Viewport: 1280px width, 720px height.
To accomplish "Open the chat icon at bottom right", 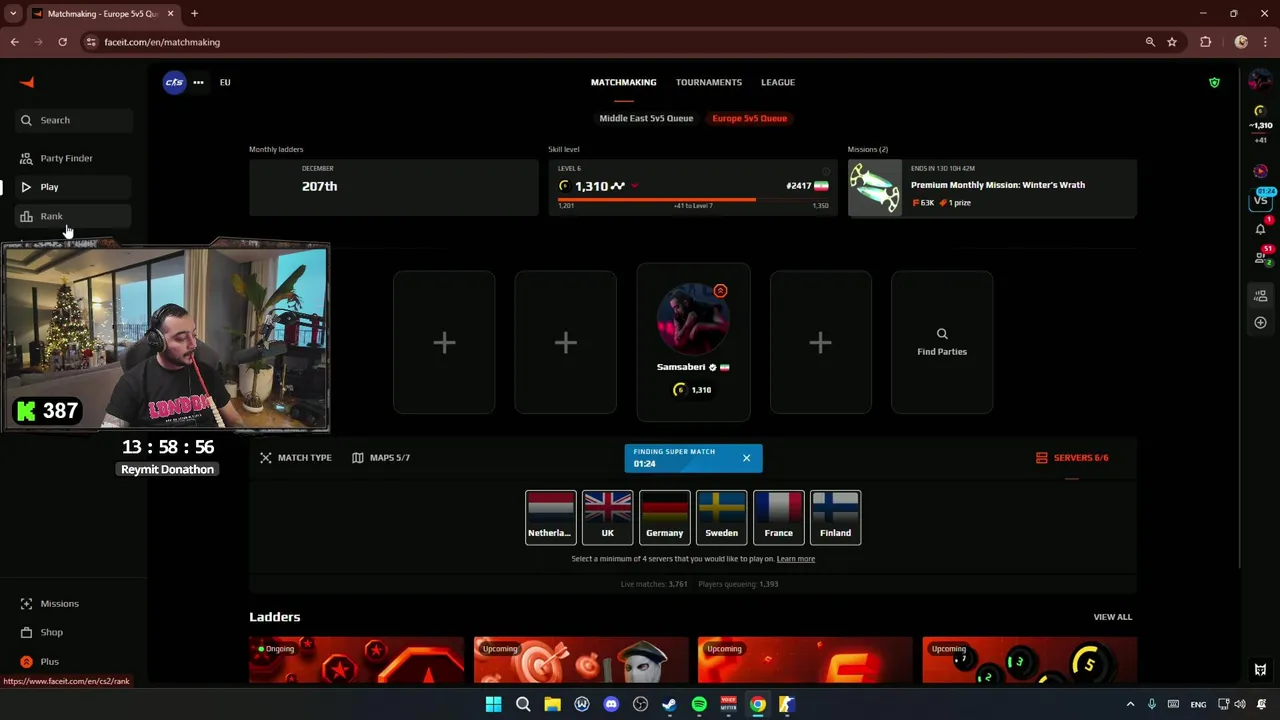I will [x=1260, y=670].
